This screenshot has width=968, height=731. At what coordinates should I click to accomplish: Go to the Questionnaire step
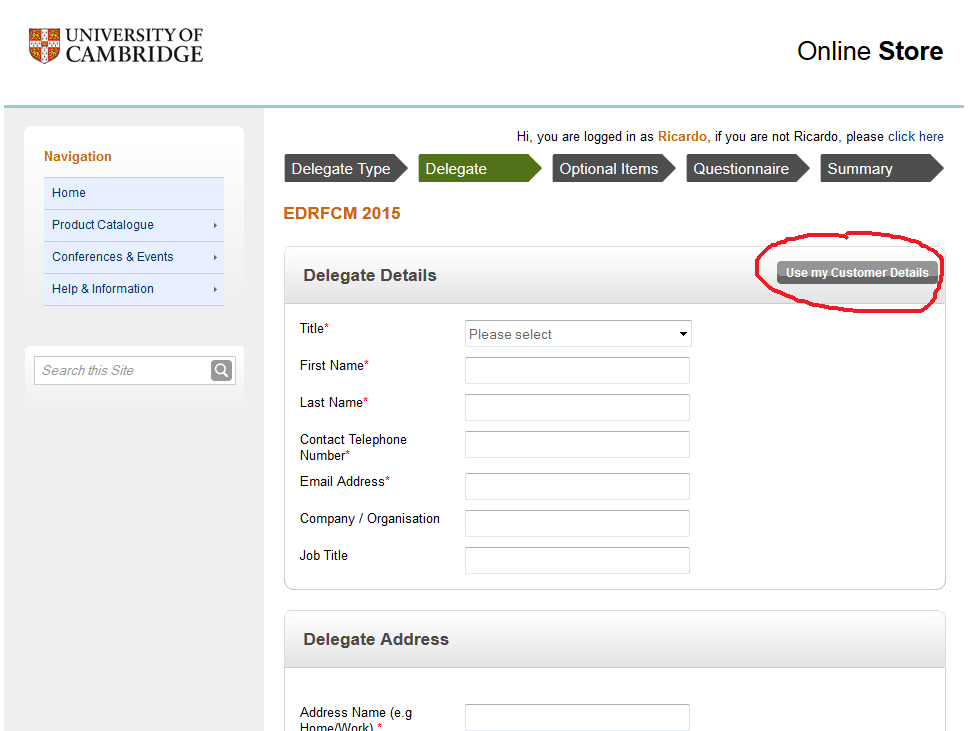pyautogui.click(x=748, y=169)
